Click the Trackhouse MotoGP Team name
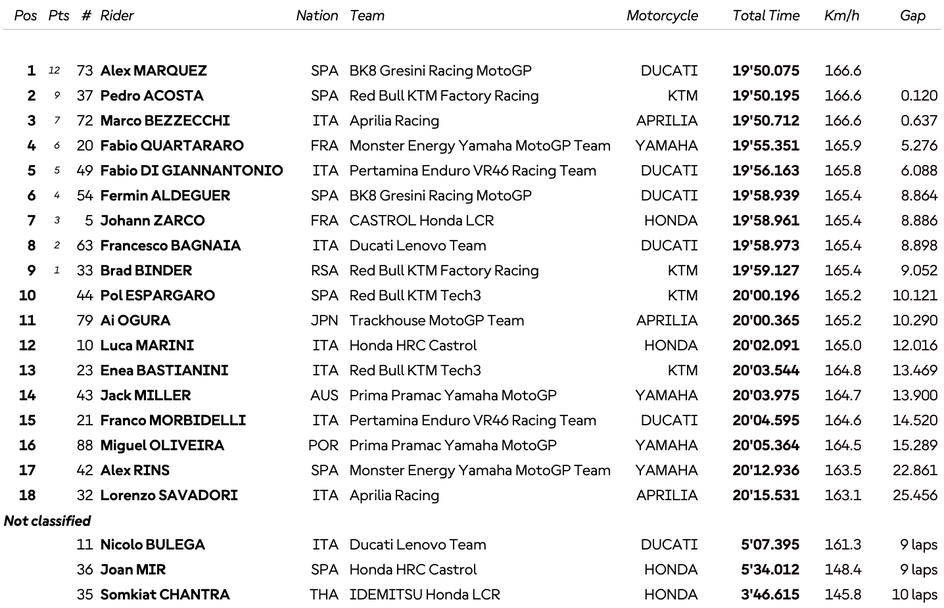The image size is (944, 608). (437, 321)
